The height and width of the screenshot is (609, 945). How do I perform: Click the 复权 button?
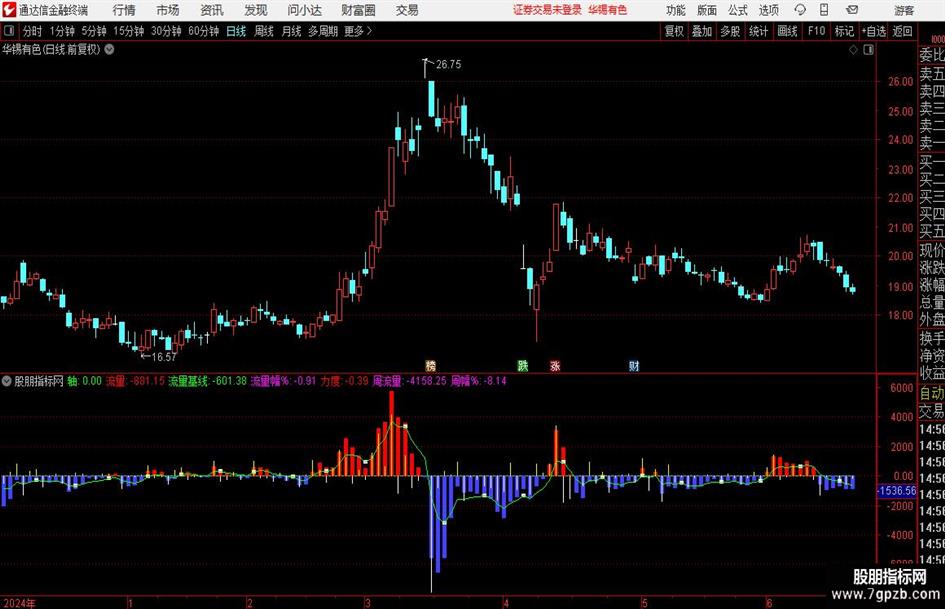674,31
